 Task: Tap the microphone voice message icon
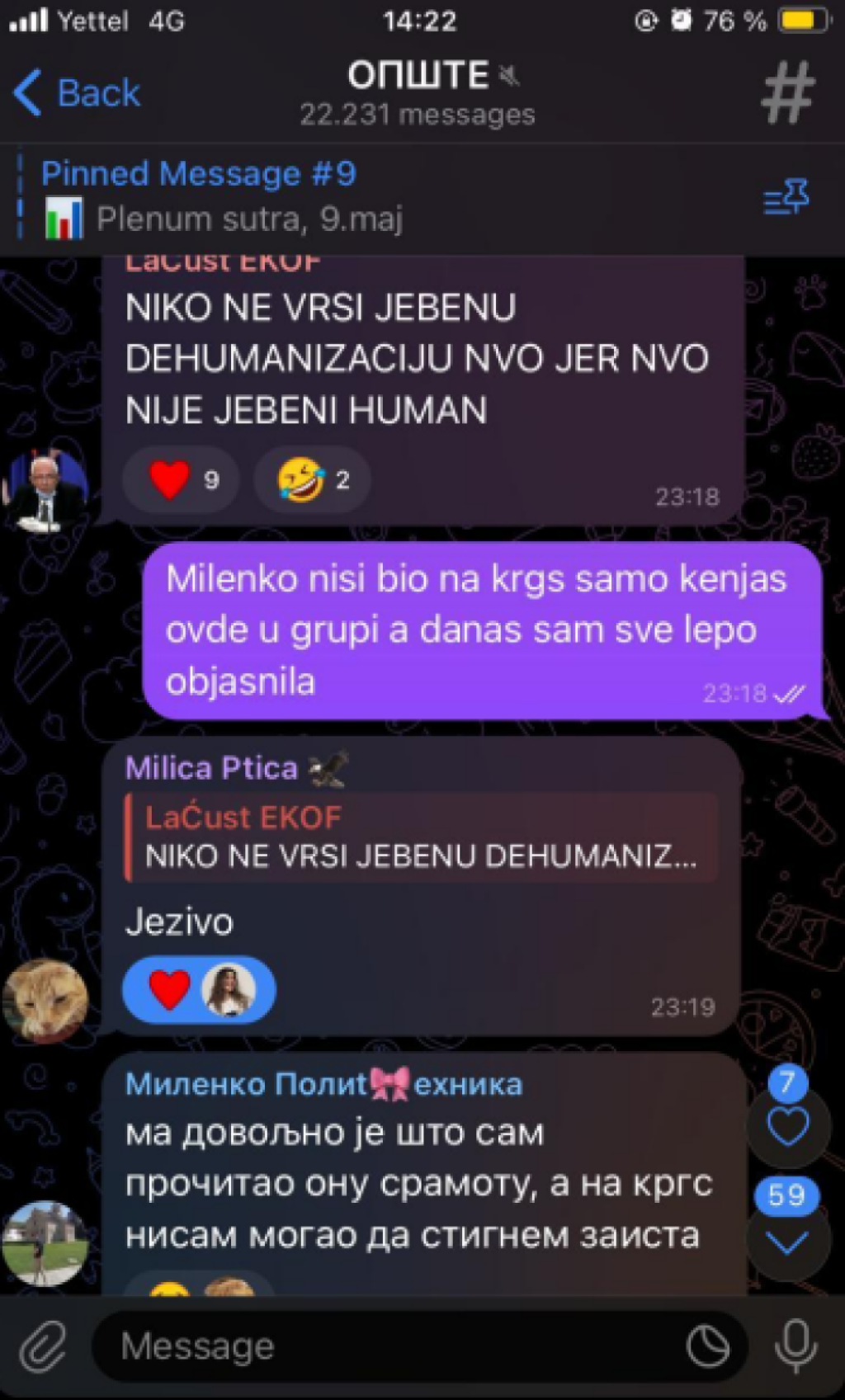point(795,1346)
